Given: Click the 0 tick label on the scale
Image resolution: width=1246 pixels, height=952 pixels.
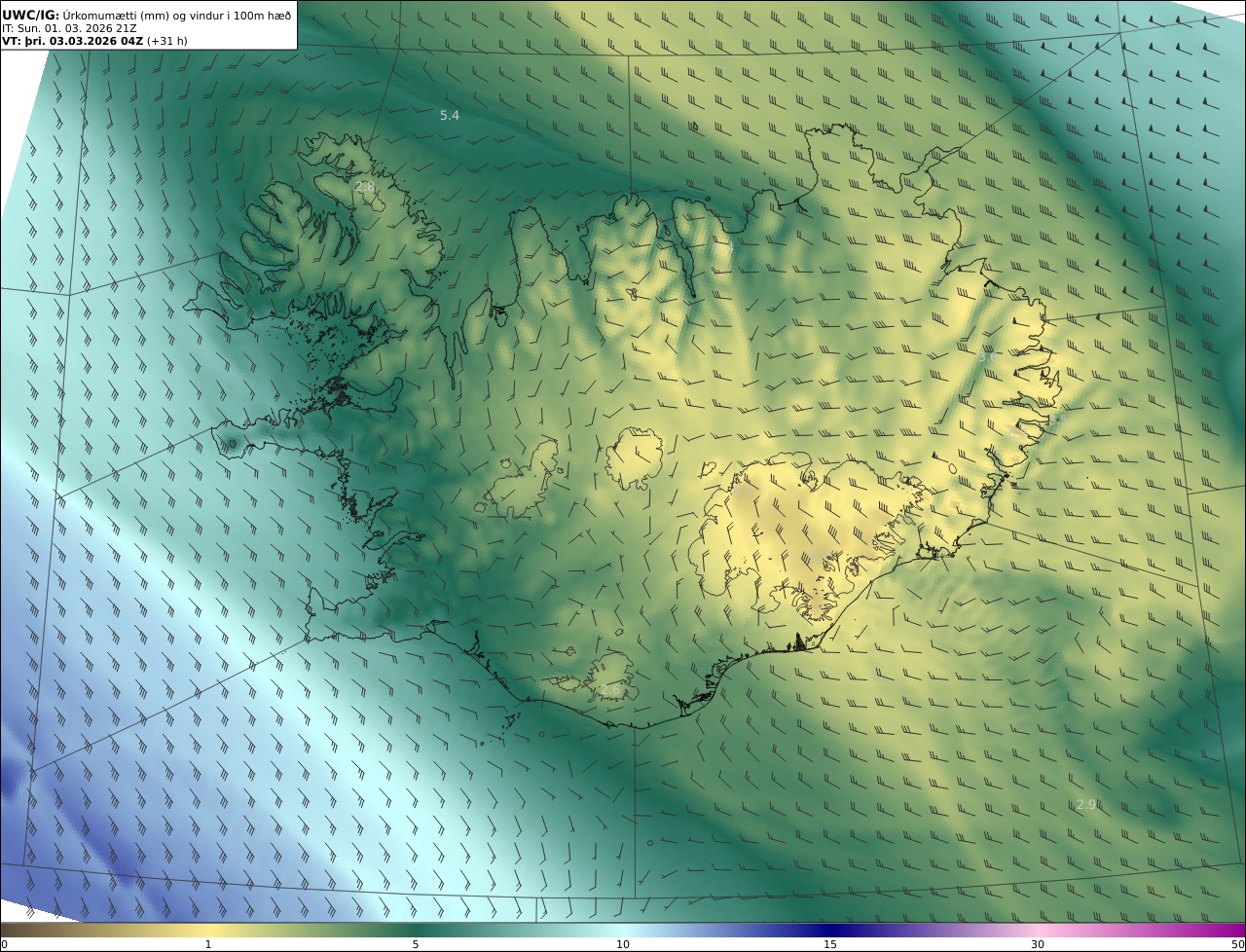Looking at the screenshot, I should 4,944.
